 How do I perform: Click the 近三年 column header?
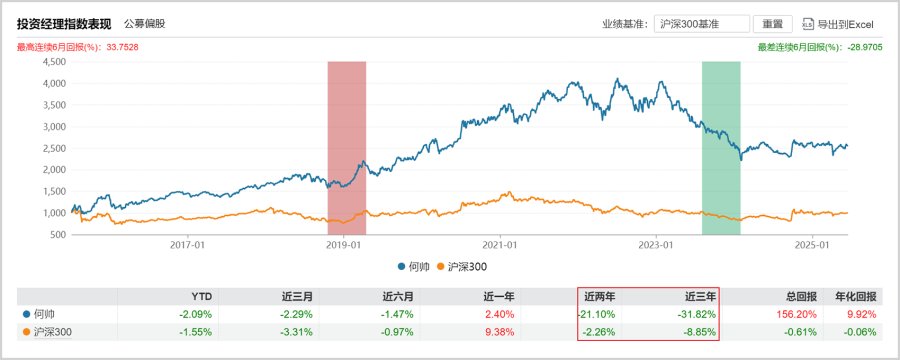[x=700, y=297]
